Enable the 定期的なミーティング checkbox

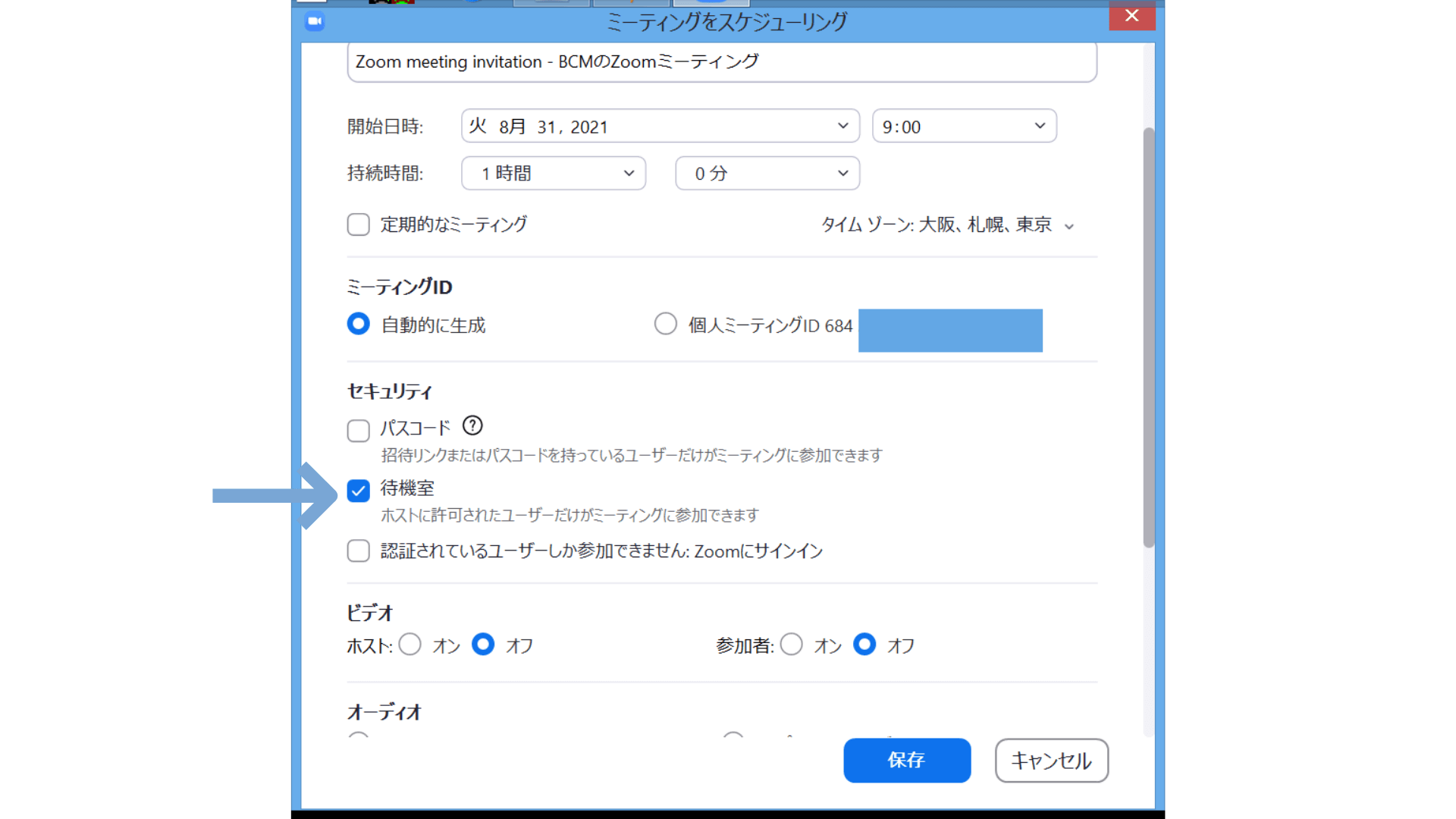pyautogui.click(x=357, y=224)
